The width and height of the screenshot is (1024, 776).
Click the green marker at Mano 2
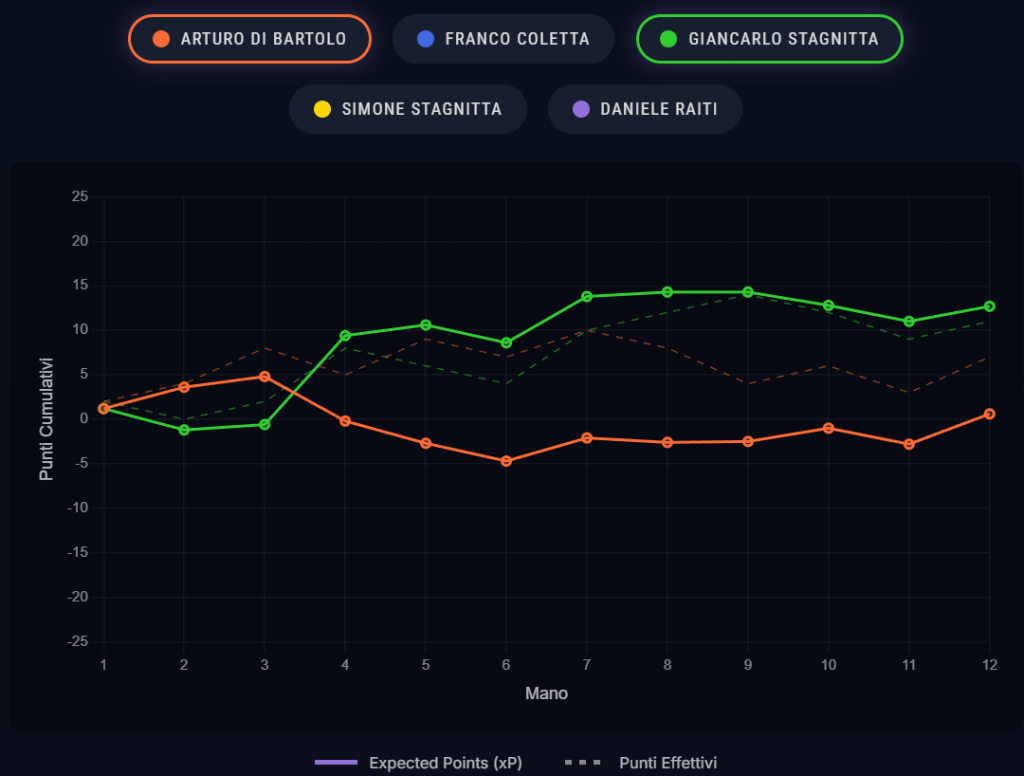coord(184,430)
